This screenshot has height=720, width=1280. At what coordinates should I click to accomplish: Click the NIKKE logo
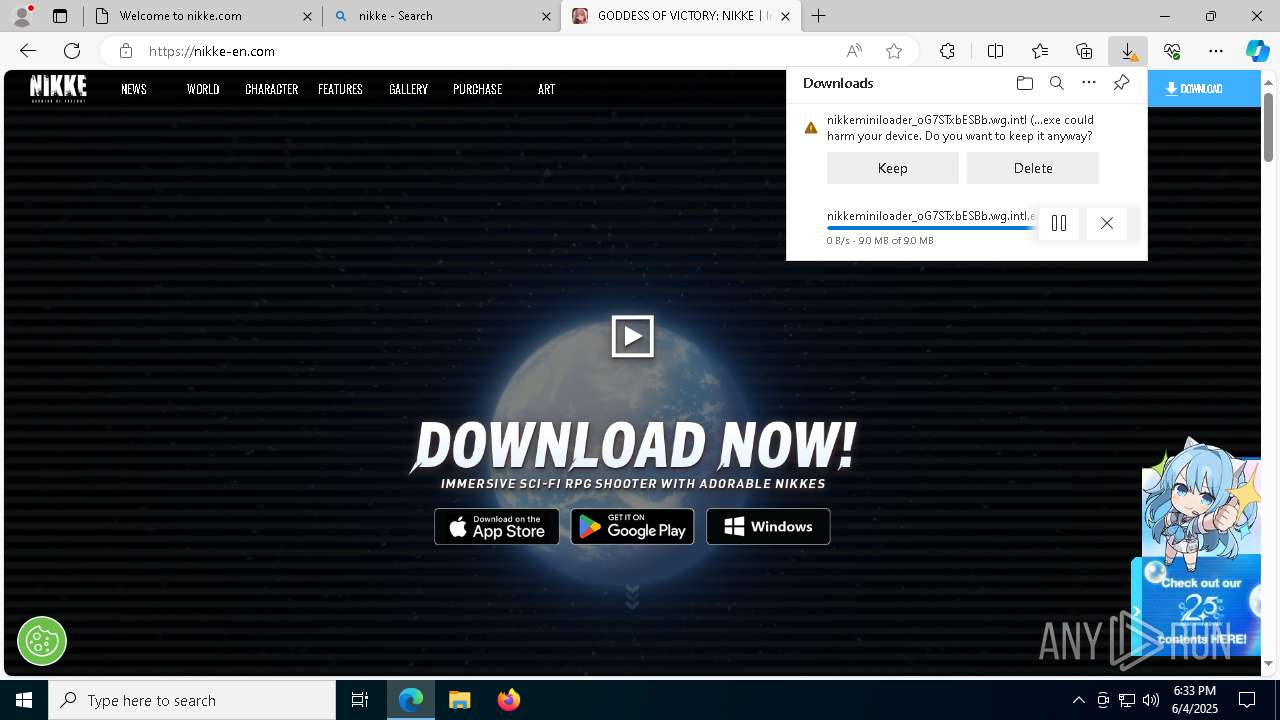click(58, 88)
